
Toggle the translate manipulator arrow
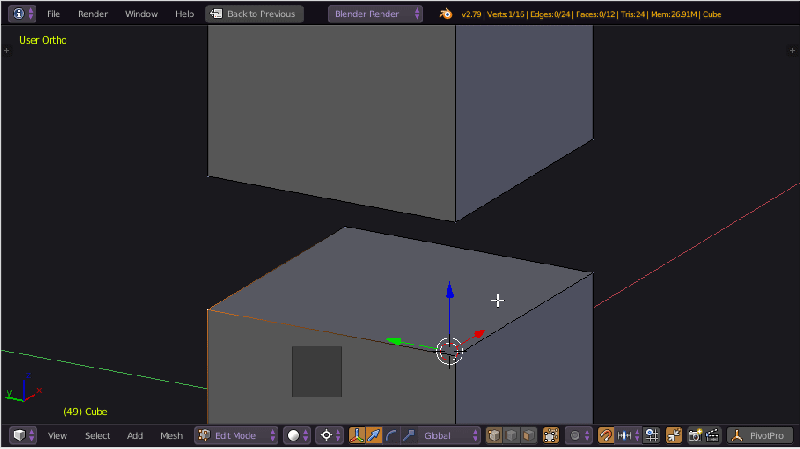coord(374,435)
